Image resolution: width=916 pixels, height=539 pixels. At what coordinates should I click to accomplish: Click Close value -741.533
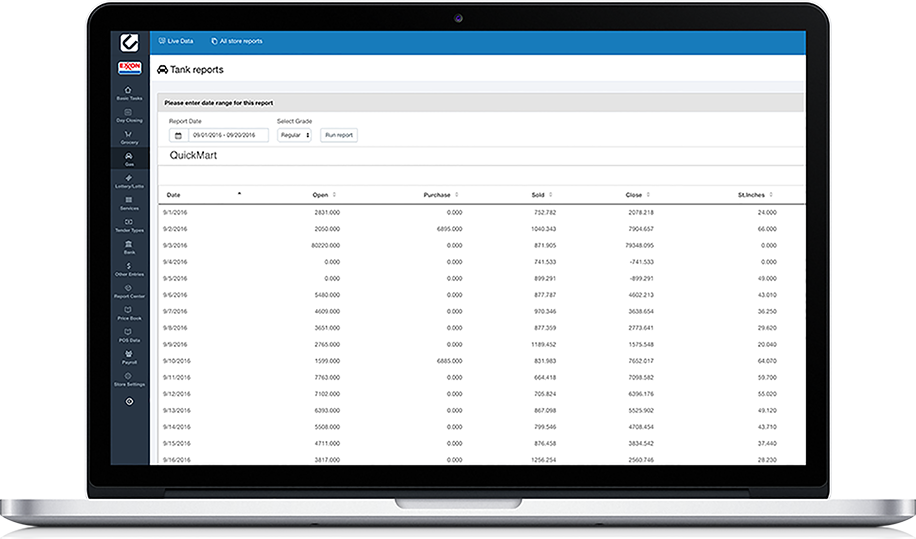click(641, 262)
